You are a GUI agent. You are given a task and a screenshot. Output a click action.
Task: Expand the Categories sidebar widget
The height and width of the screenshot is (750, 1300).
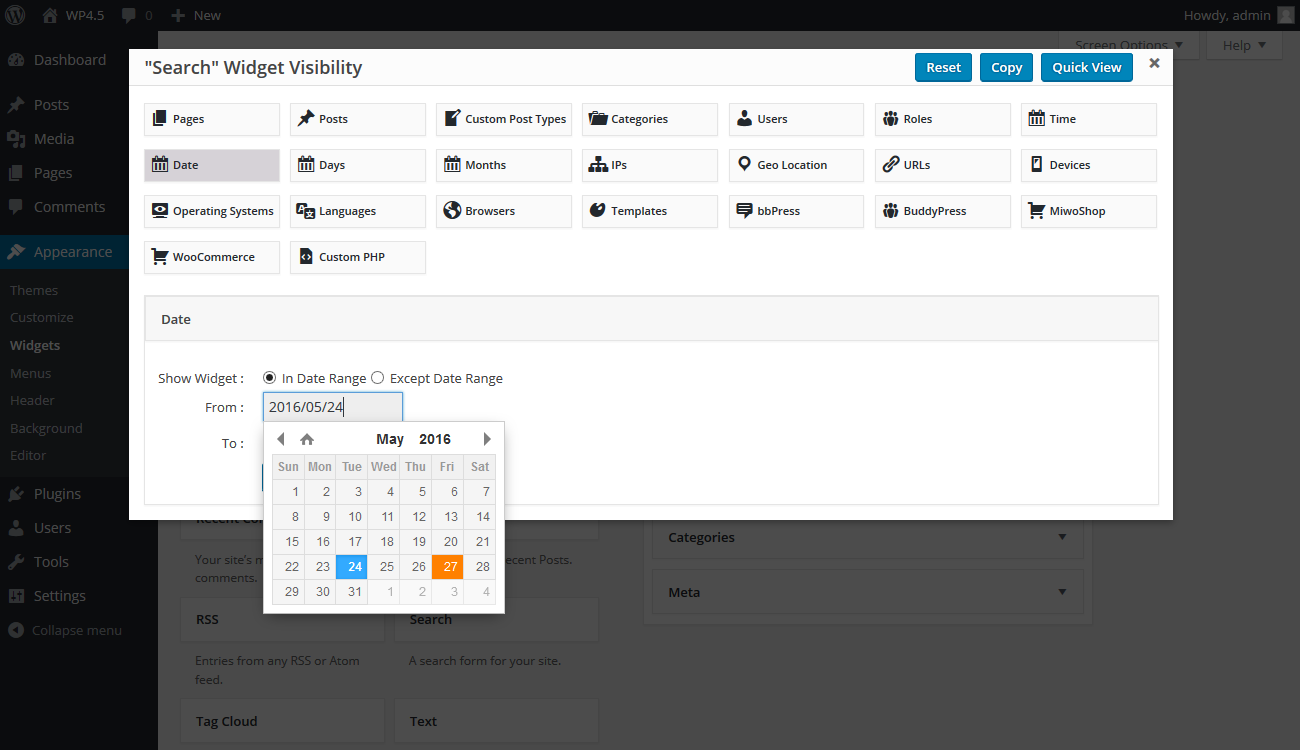pos(868,537)
